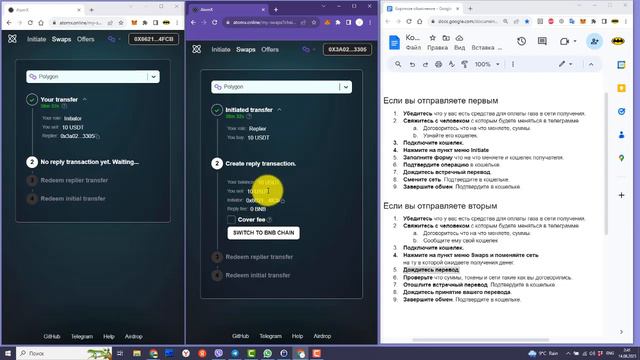640x360 pixels.
Task: Open the Вставка menu in Docs
Action: (x=483, y=48)
